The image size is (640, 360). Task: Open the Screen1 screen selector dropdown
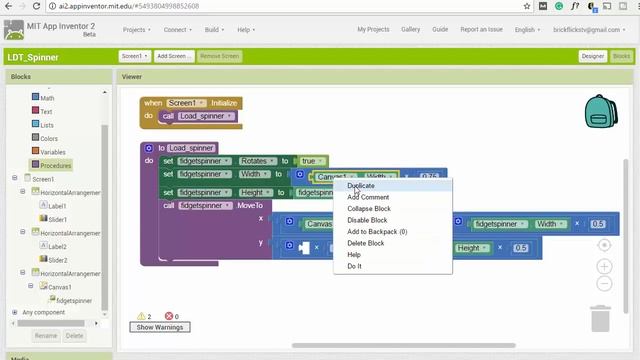coord(135,56)
